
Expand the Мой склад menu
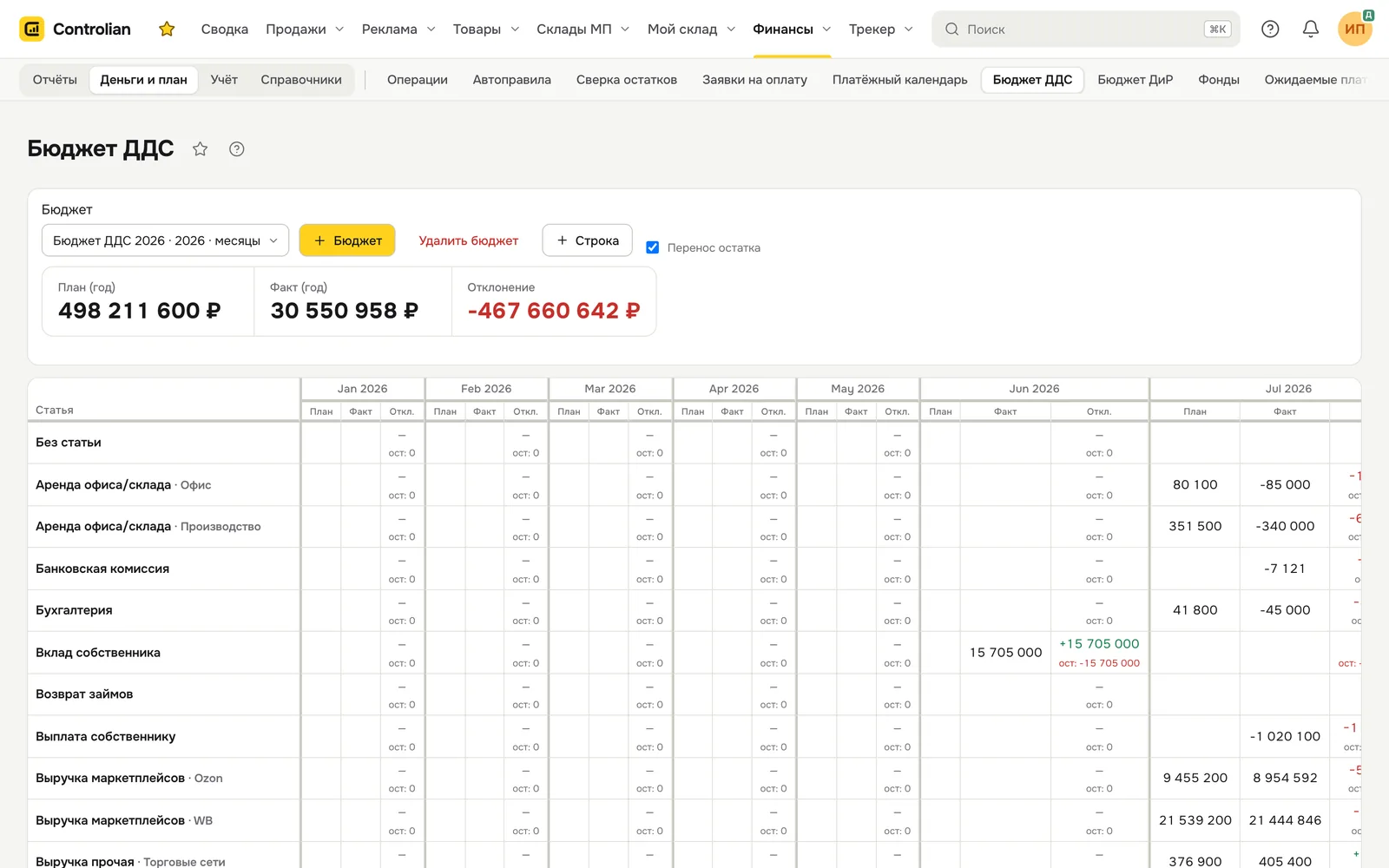pos(691,30)
